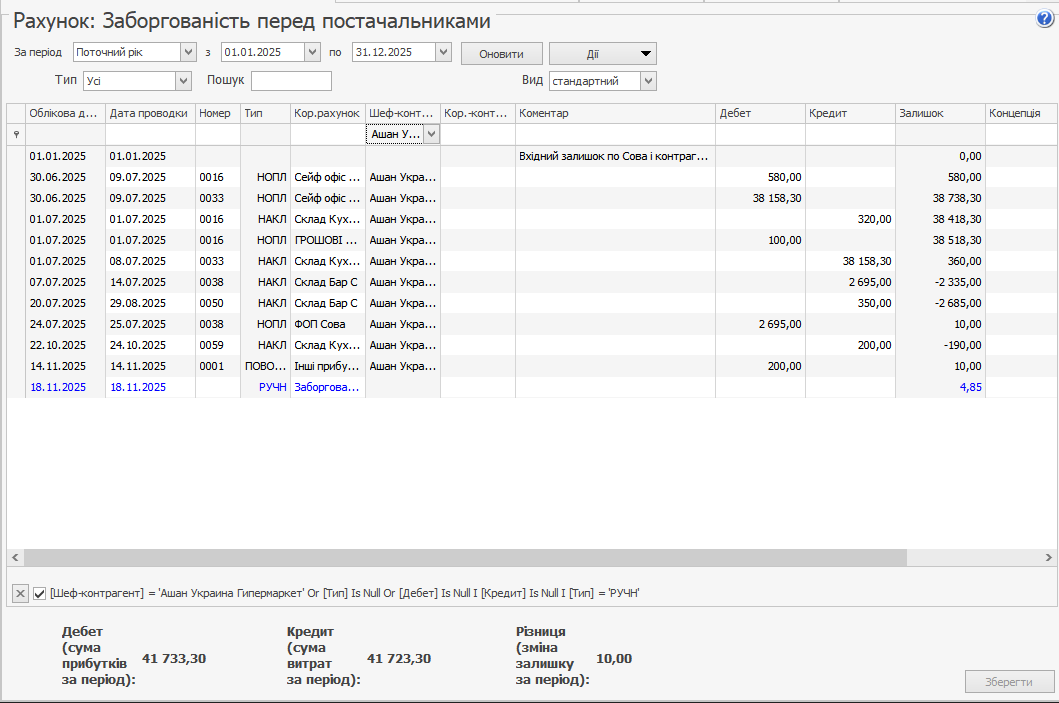Click the filter row icon in the grid

pos(15,134)
